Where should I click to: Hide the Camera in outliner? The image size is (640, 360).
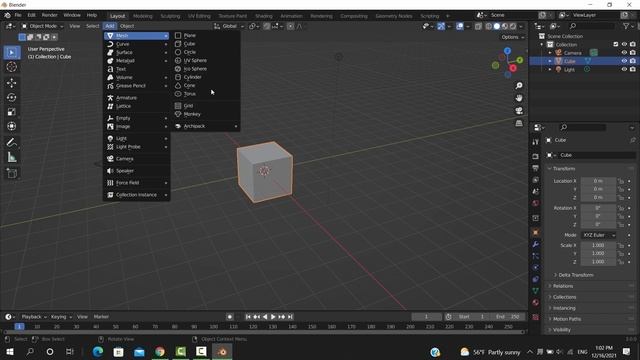point(624,53)
